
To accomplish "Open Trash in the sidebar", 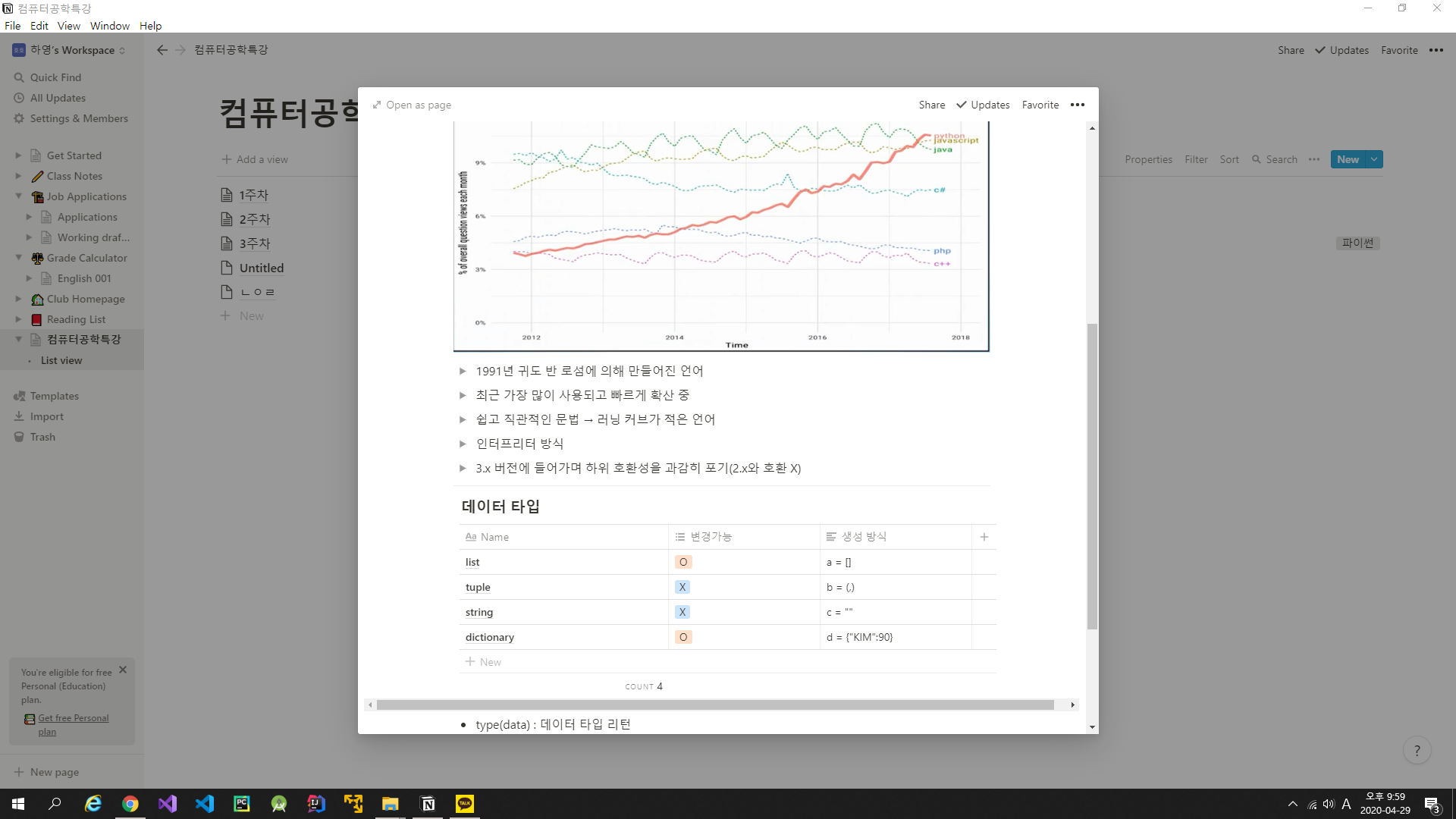I will (x=42, y=437).
